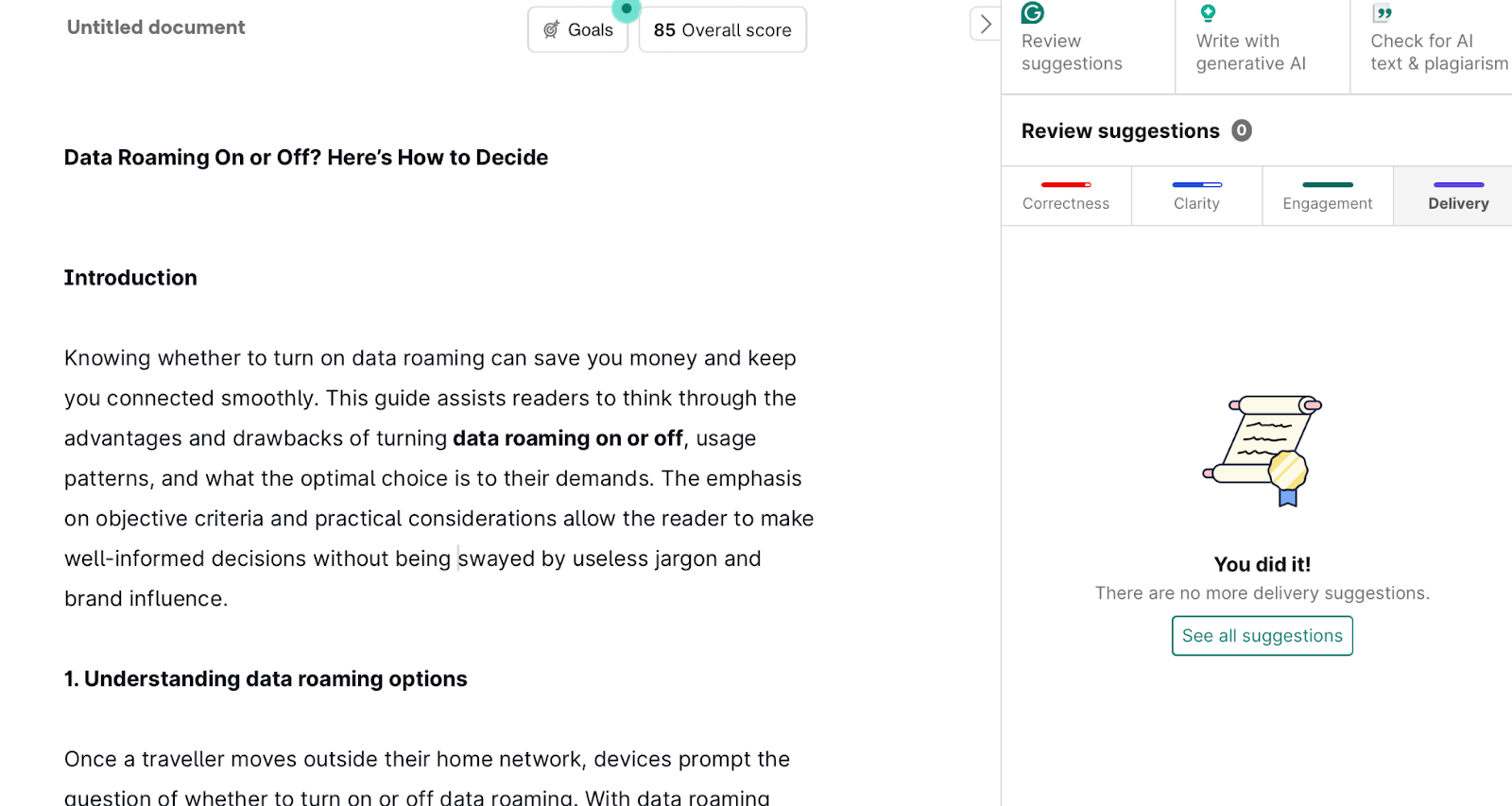Viewport: 1512px width, 806px height.
Task: Switch to the Clarity tab
Action: click(x=1196, y=196)
